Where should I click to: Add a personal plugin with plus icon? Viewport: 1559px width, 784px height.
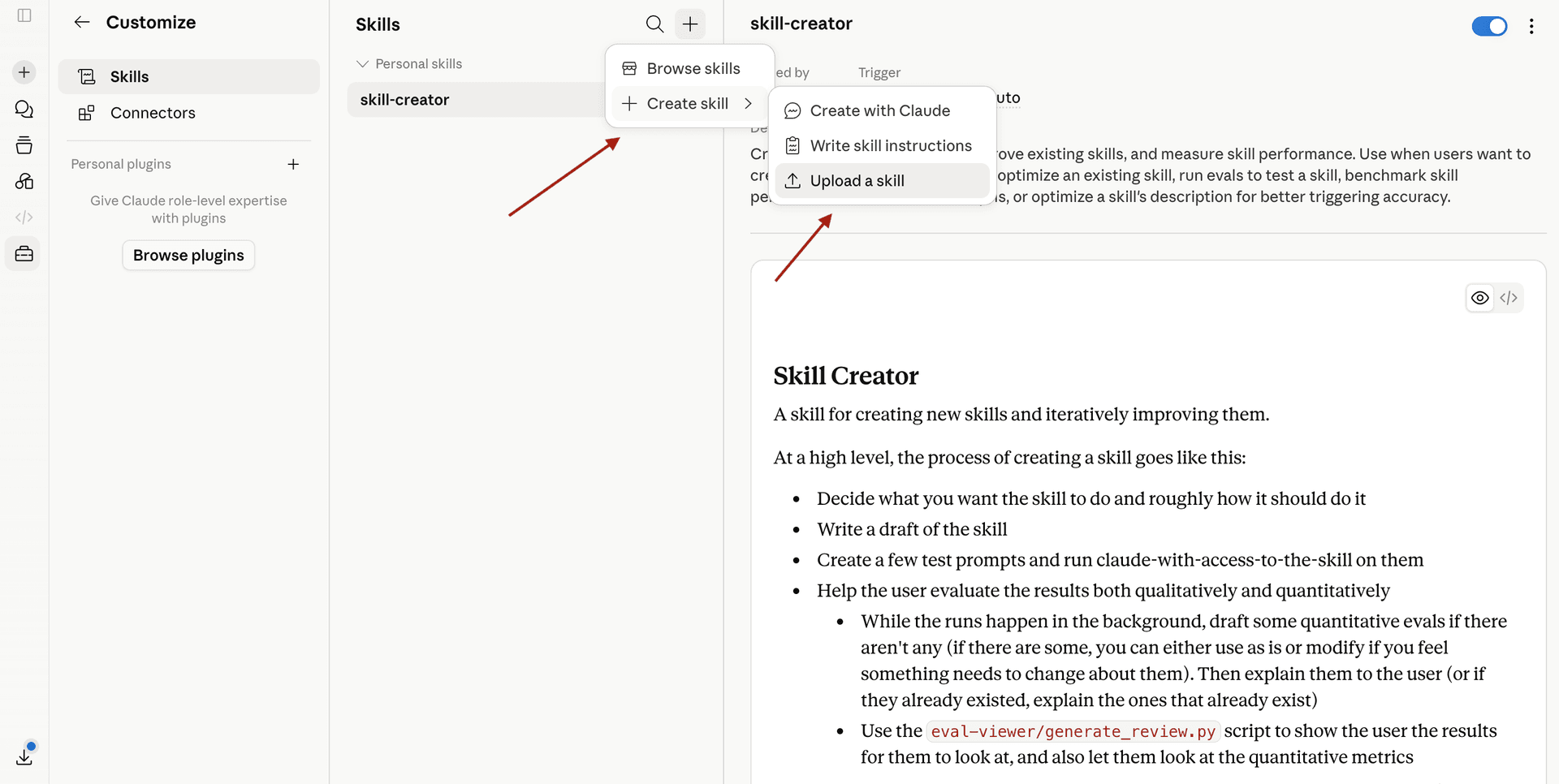(x=293, y=164)
